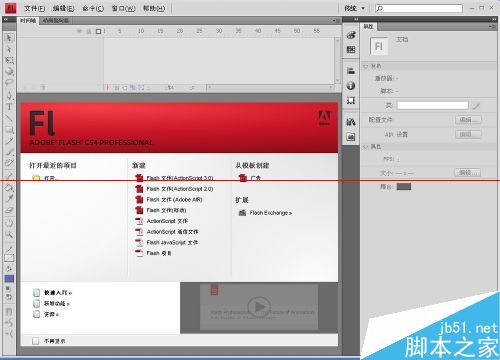Open the Info panel from the dock
The width and height of the screenshot is (500, 360).
pyautogui.click(x=351, y=86)
